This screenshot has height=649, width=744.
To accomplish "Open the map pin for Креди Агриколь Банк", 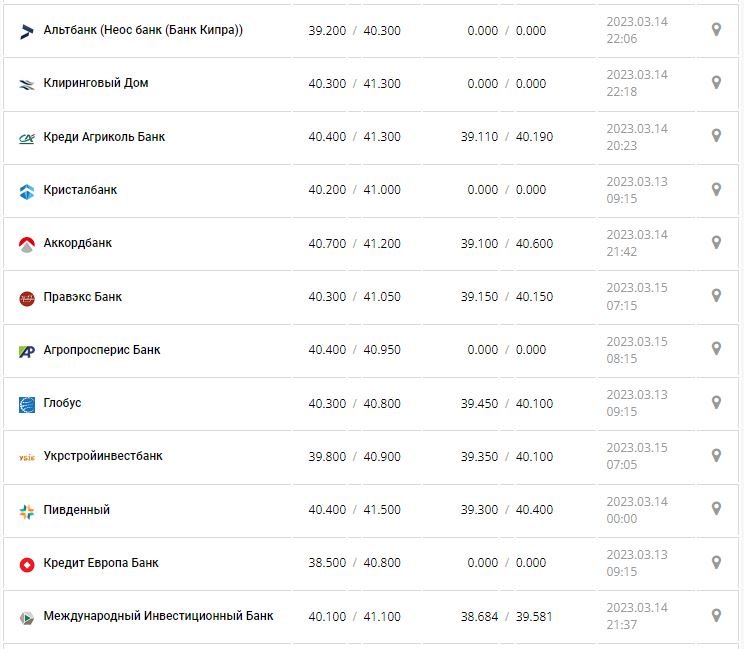I will click(716, 136).
